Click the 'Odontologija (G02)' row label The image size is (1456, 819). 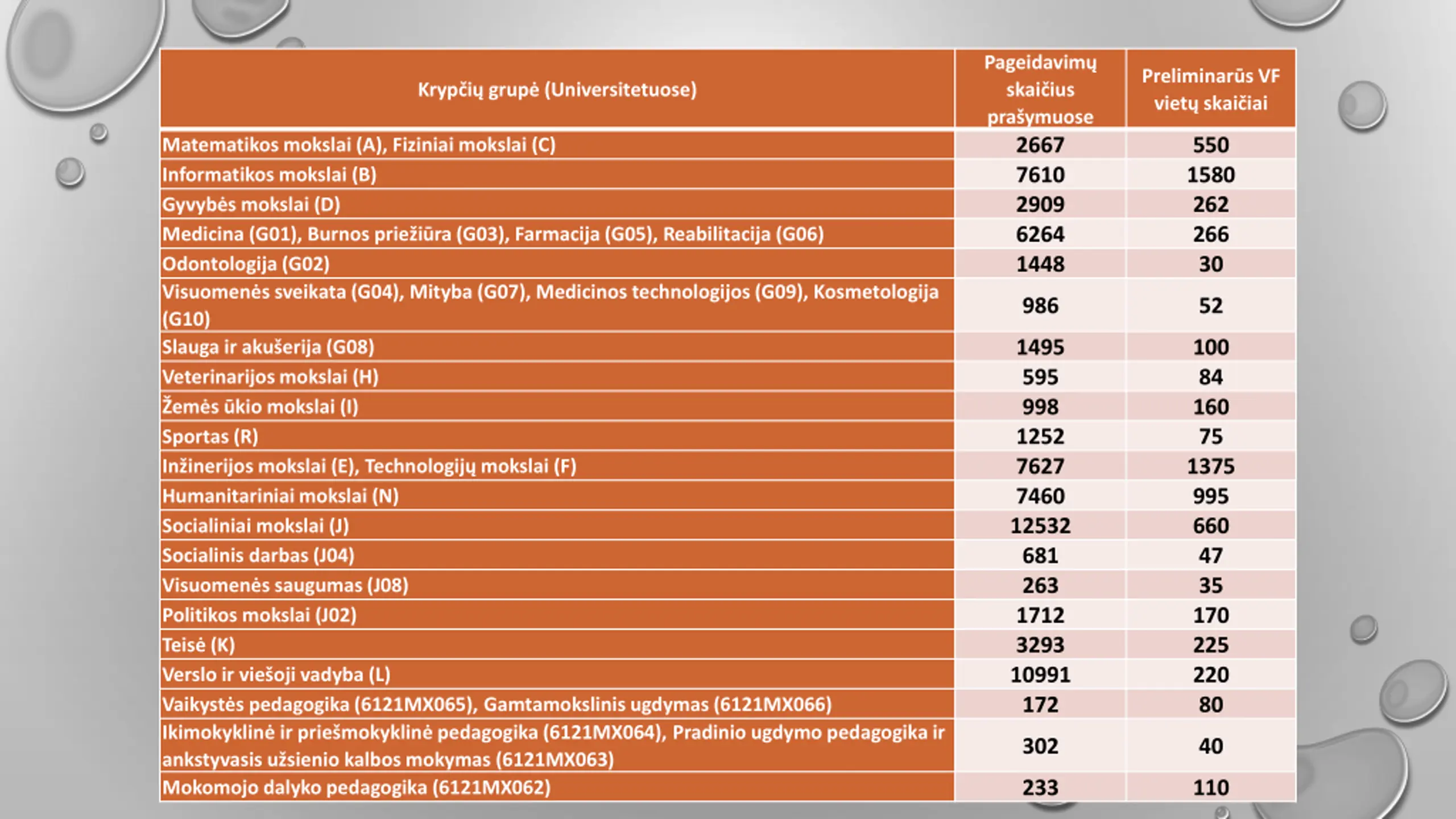click(x=246, y=264)
